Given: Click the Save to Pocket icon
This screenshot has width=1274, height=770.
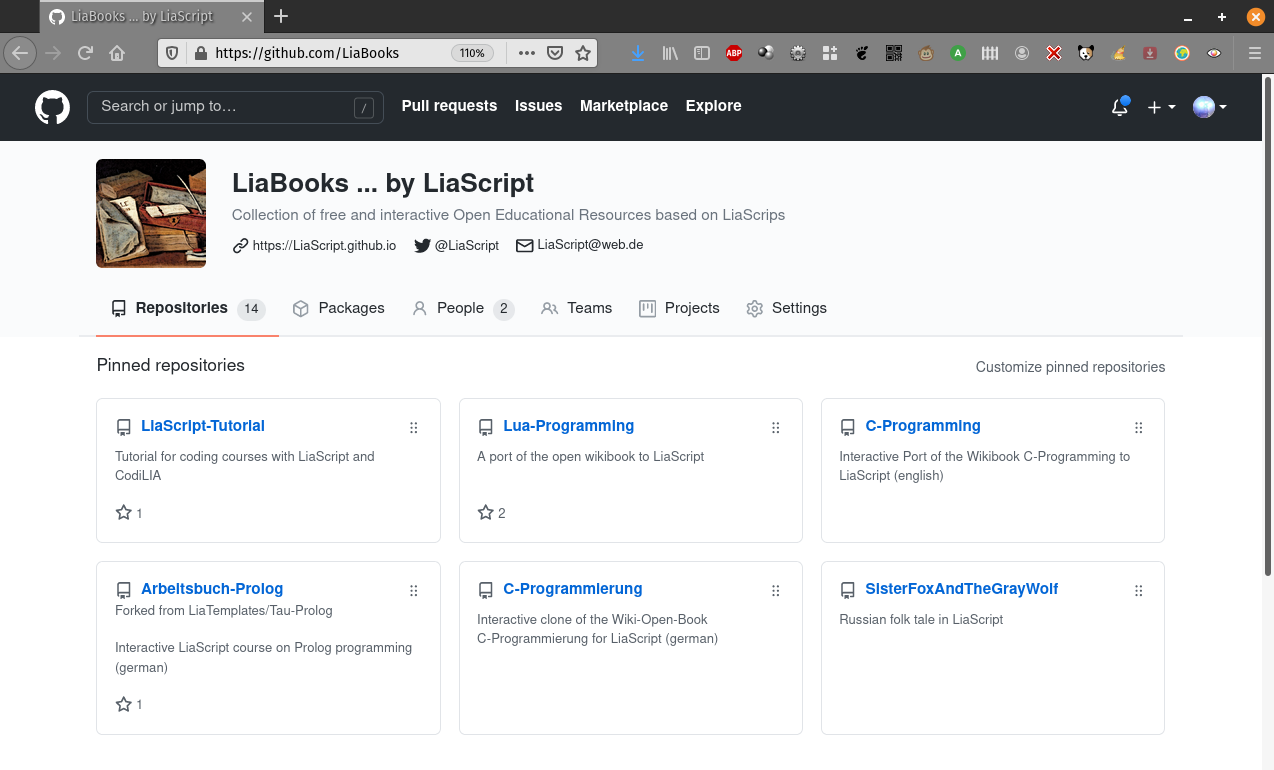Looking at the screenshot, I should point(555,53).
